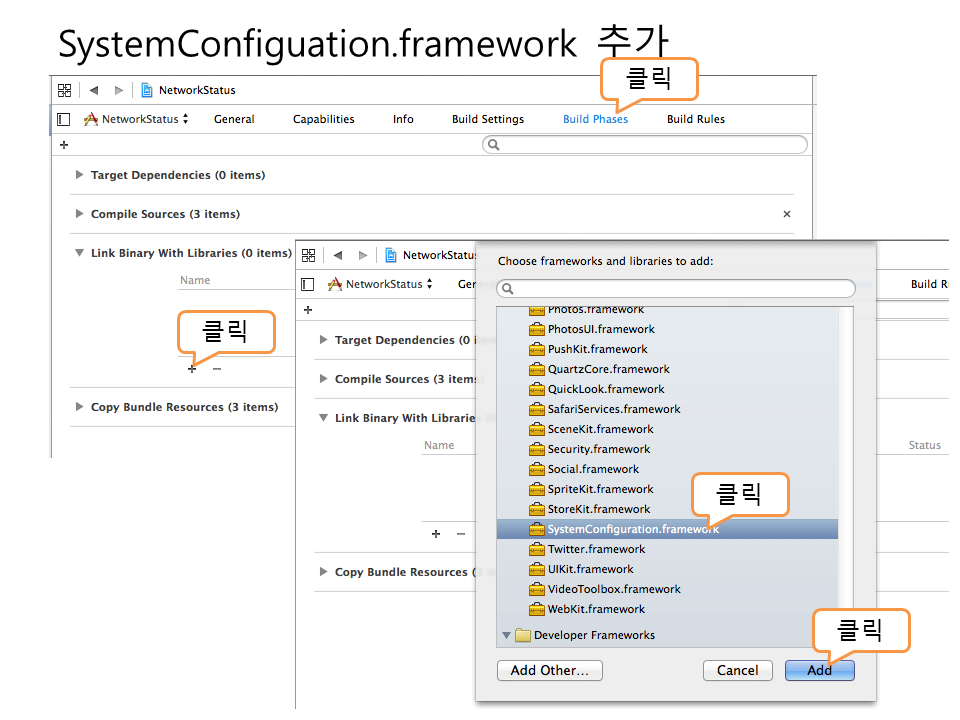Click the toolbox icon beside WebKit.framework
The image size is (960, 720).
pos(537,609)
